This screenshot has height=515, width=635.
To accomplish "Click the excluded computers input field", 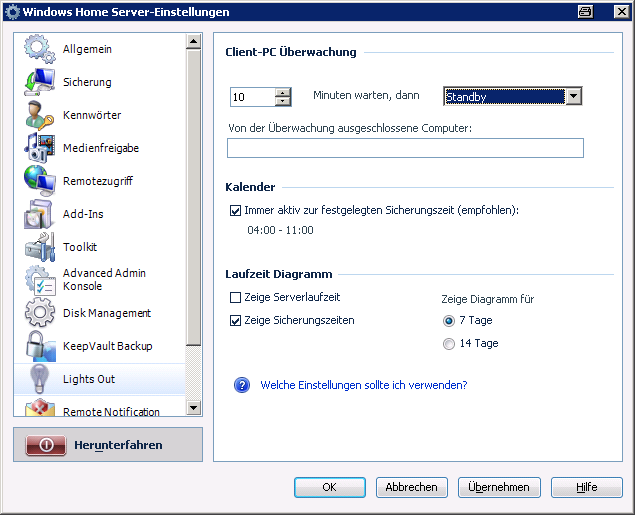I will click(405, 148).
